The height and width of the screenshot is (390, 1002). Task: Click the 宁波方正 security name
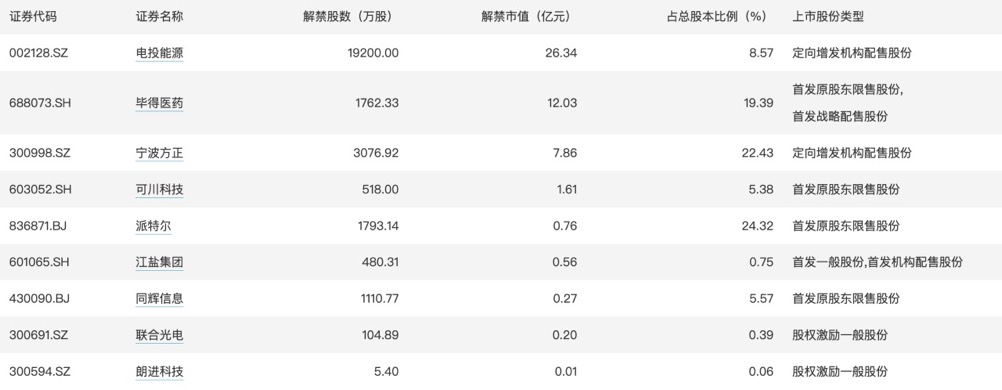point(160,153)
